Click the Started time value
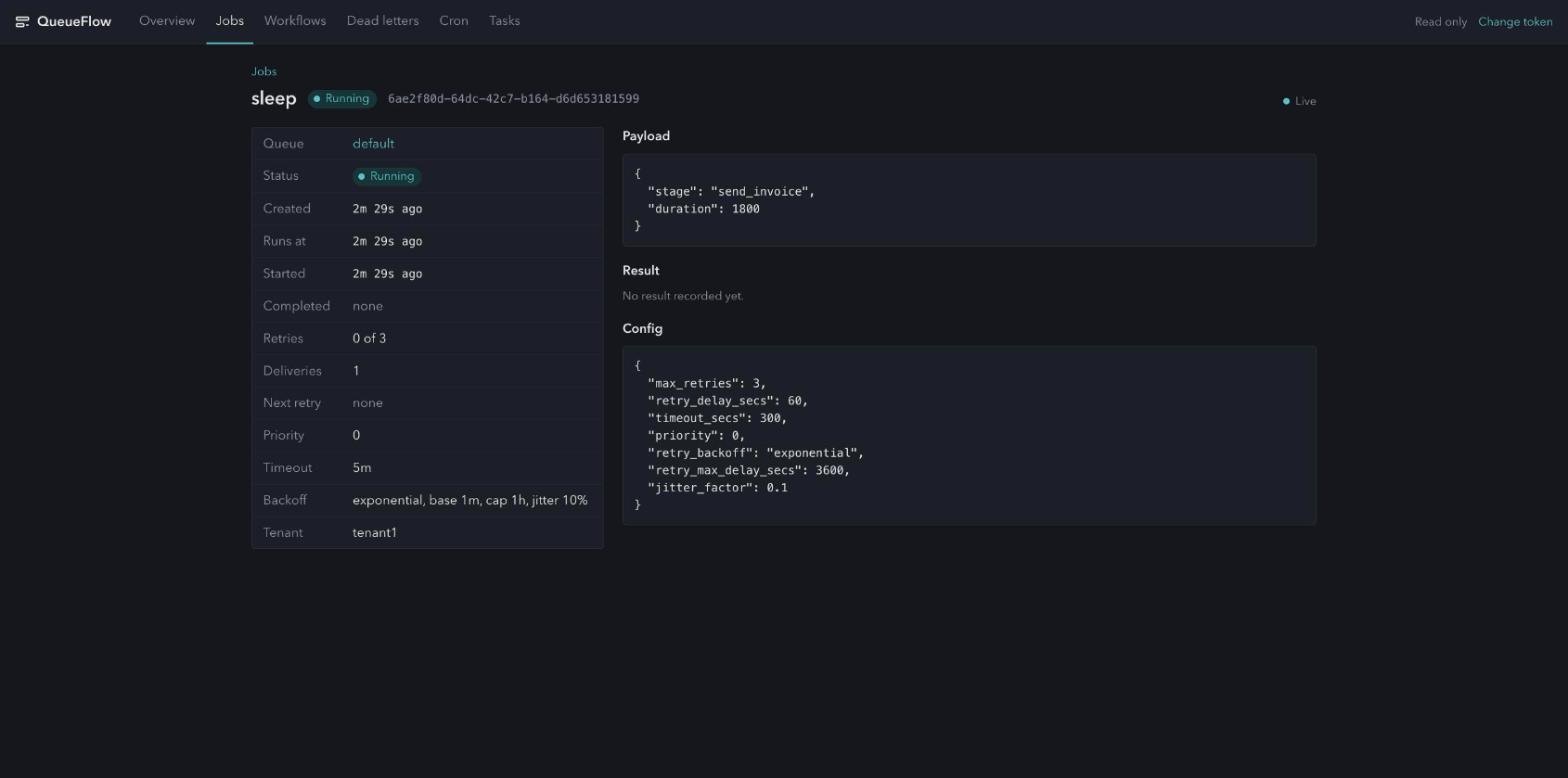The image size is (1568, 778). click(387, 274)
